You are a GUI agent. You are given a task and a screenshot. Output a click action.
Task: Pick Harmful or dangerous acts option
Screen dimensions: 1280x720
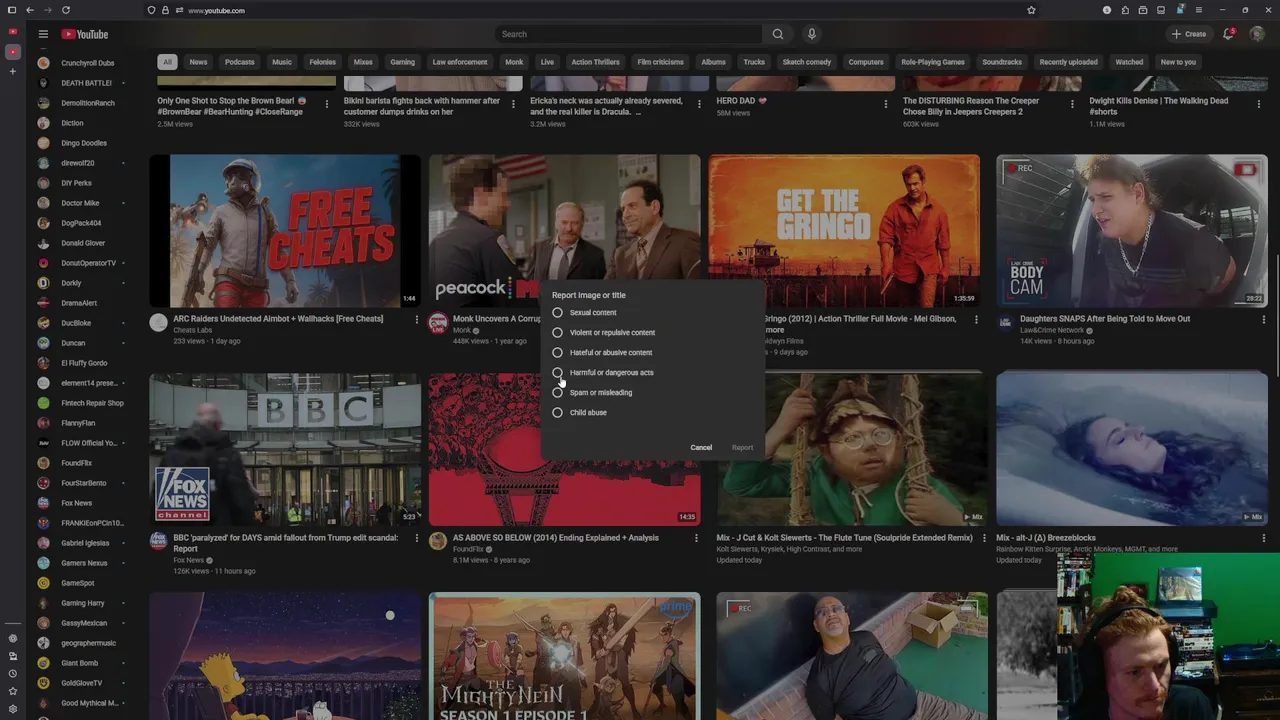point(557,373)
